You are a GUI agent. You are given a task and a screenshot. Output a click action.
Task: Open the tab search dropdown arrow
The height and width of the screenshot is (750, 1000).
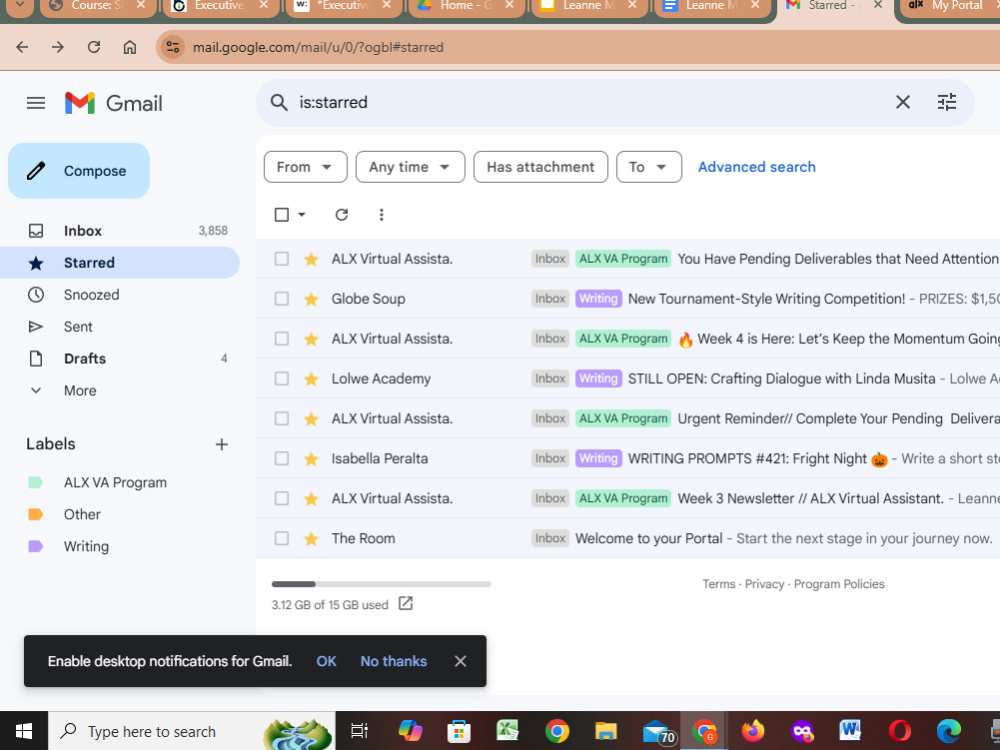click(x=20, y=5)
